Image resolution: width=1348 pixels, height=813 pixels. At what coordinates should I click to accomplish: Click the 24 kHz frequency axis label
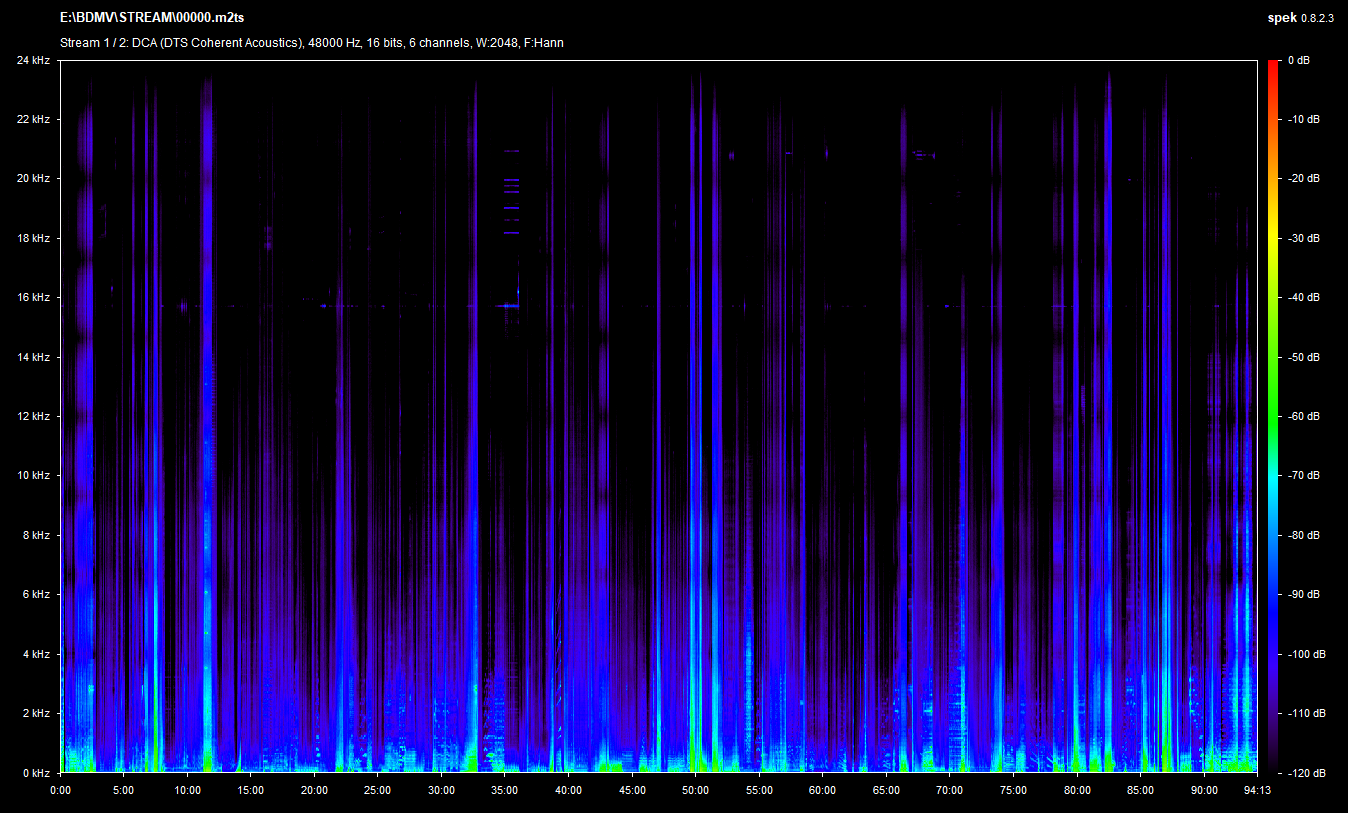coord(33,61)
